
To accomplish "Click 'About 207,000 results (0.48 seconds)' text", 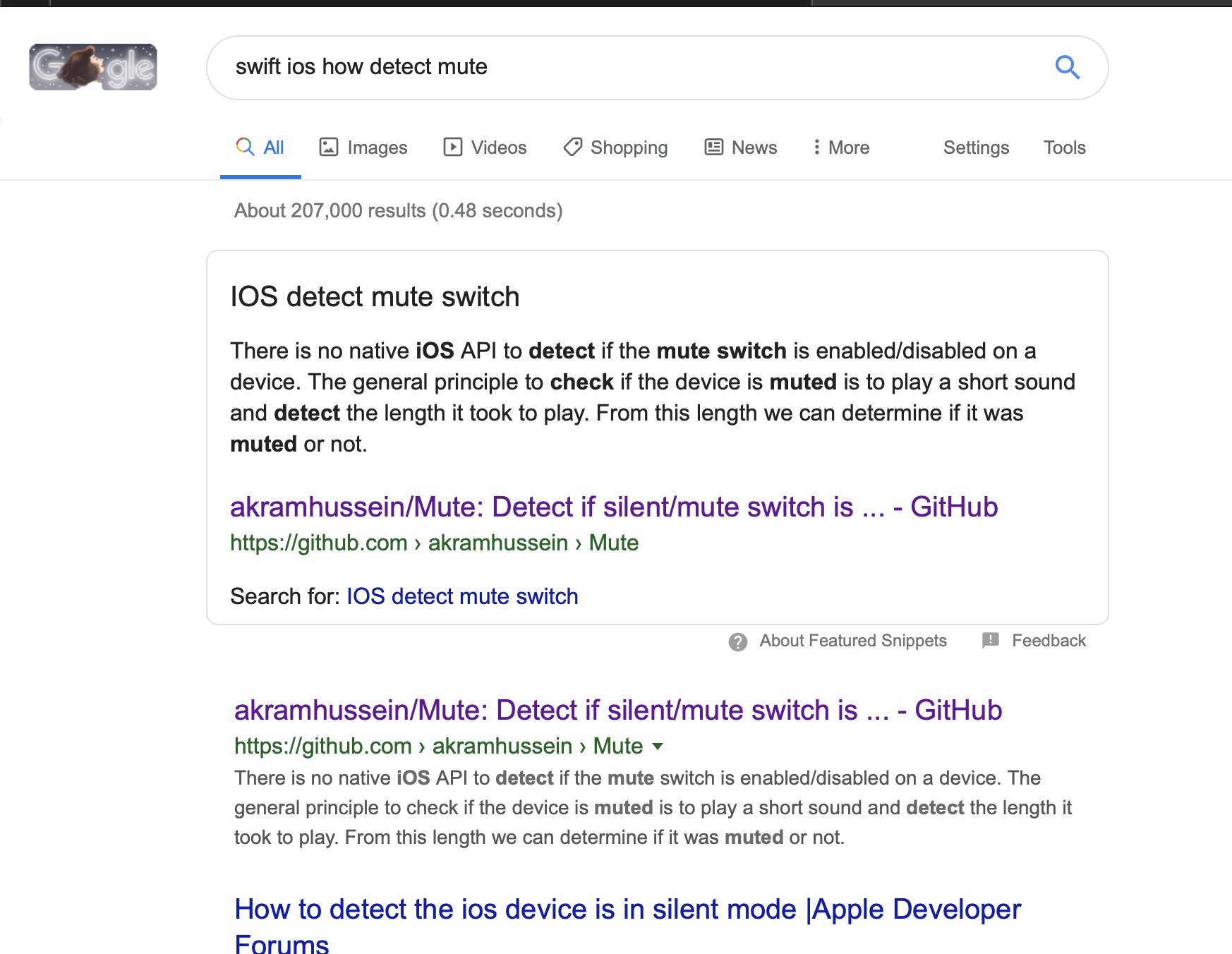I will [398, 210].
